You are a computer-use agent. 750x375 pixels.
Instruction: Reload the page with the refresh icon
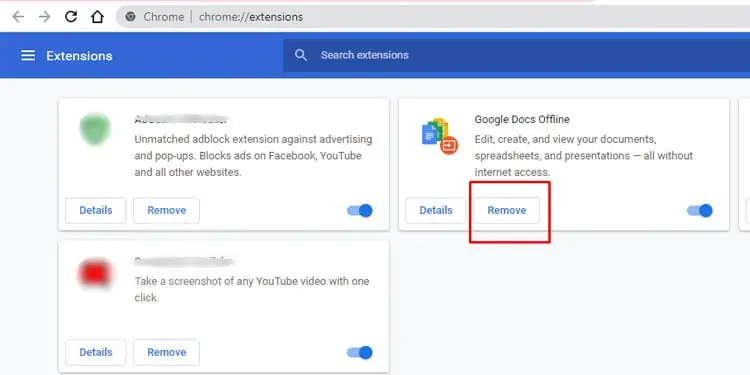[71, 17]
